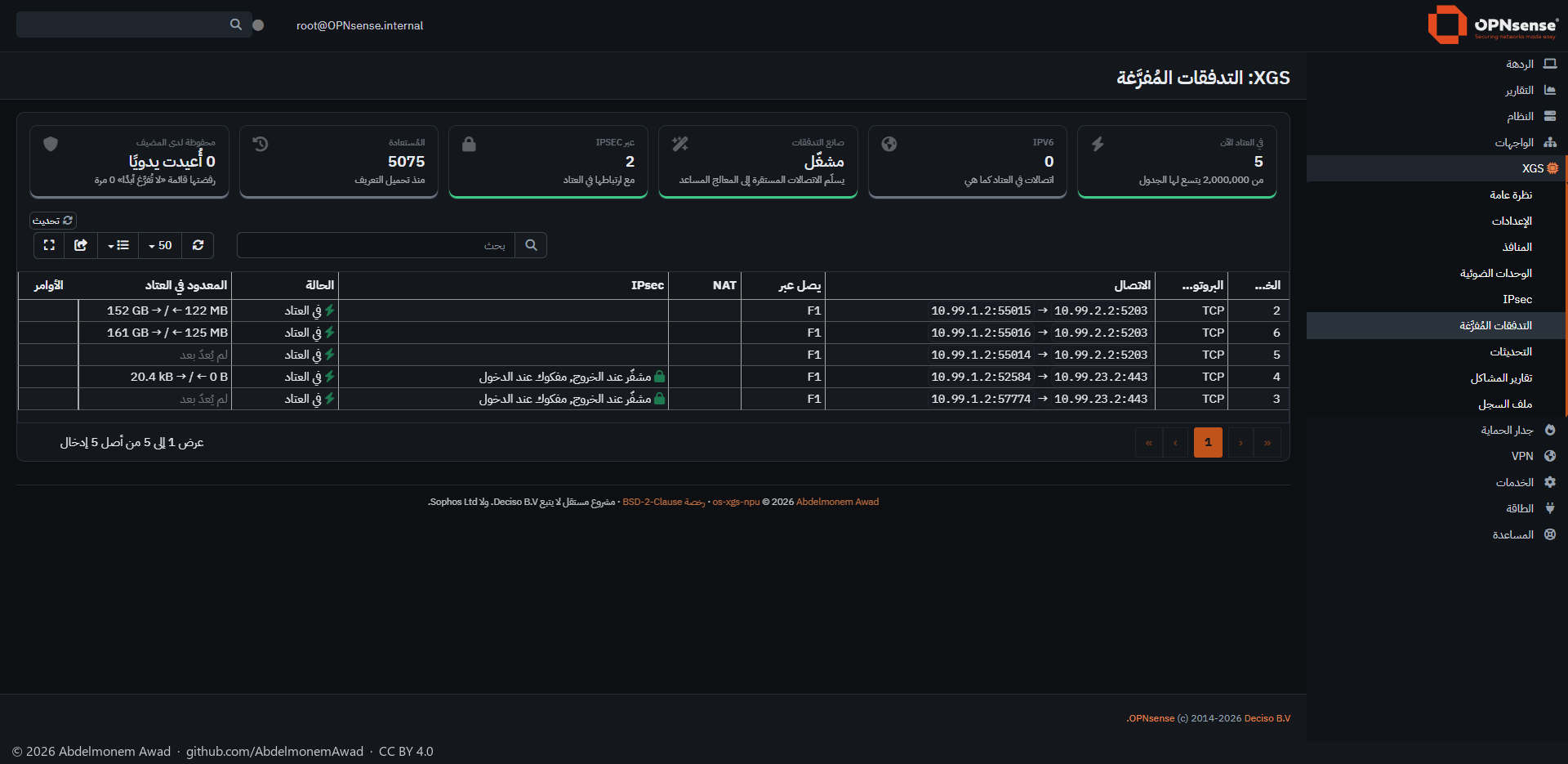The width and height of the screenshot is (1568, 764).
Task: Click the shield icon on host-reserved card
Action: (x=51, y=144)
